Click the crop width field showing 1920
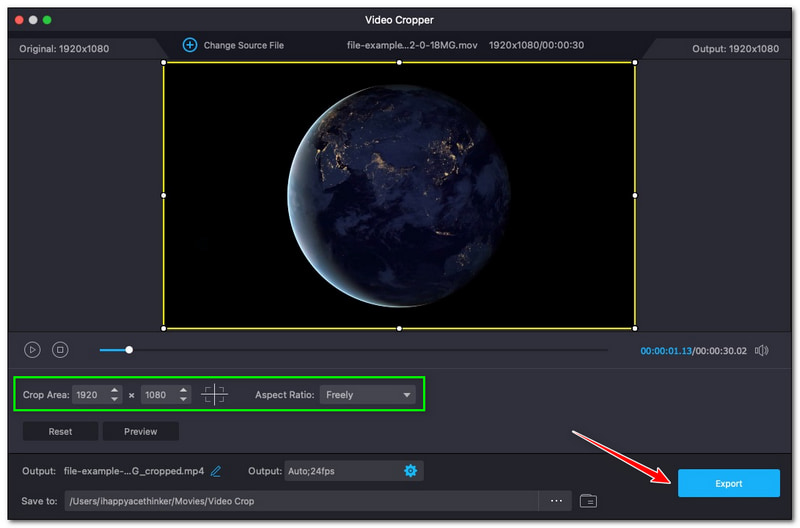This screenshot has width=800, height=528. coord(90,395)
